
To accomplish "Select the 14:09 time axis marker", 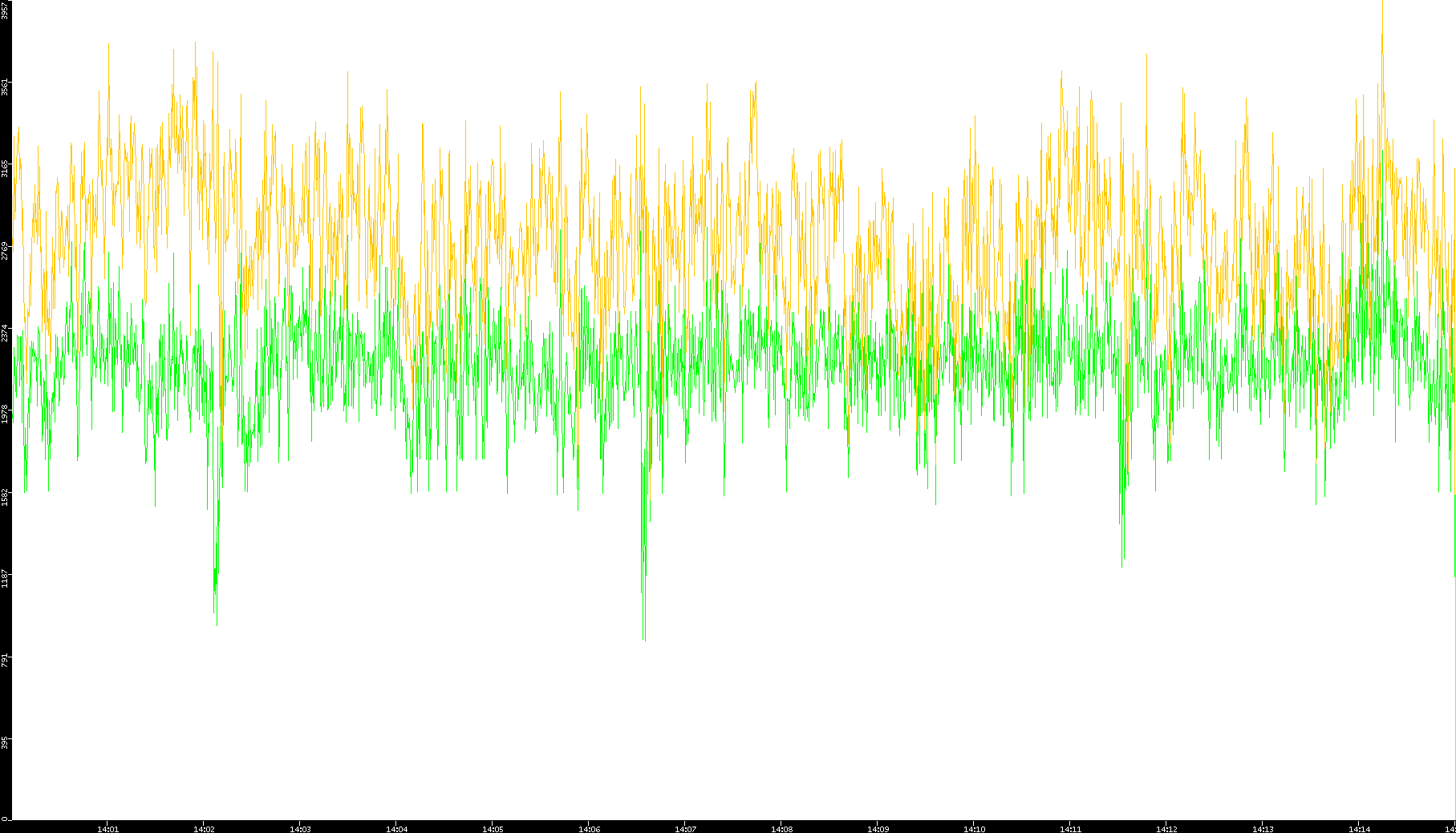I will click(878, 828).
